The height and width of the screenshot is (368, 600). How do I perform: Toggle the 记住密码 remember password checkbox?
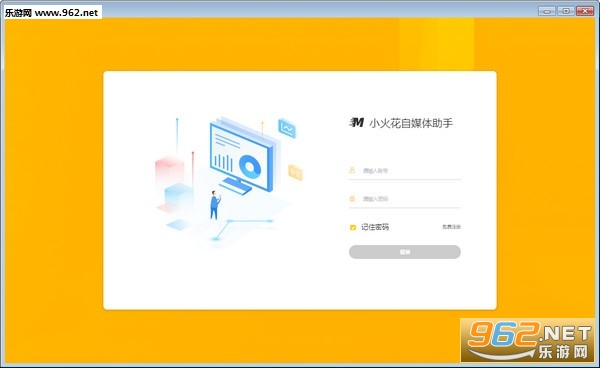(x=353, y=228)
